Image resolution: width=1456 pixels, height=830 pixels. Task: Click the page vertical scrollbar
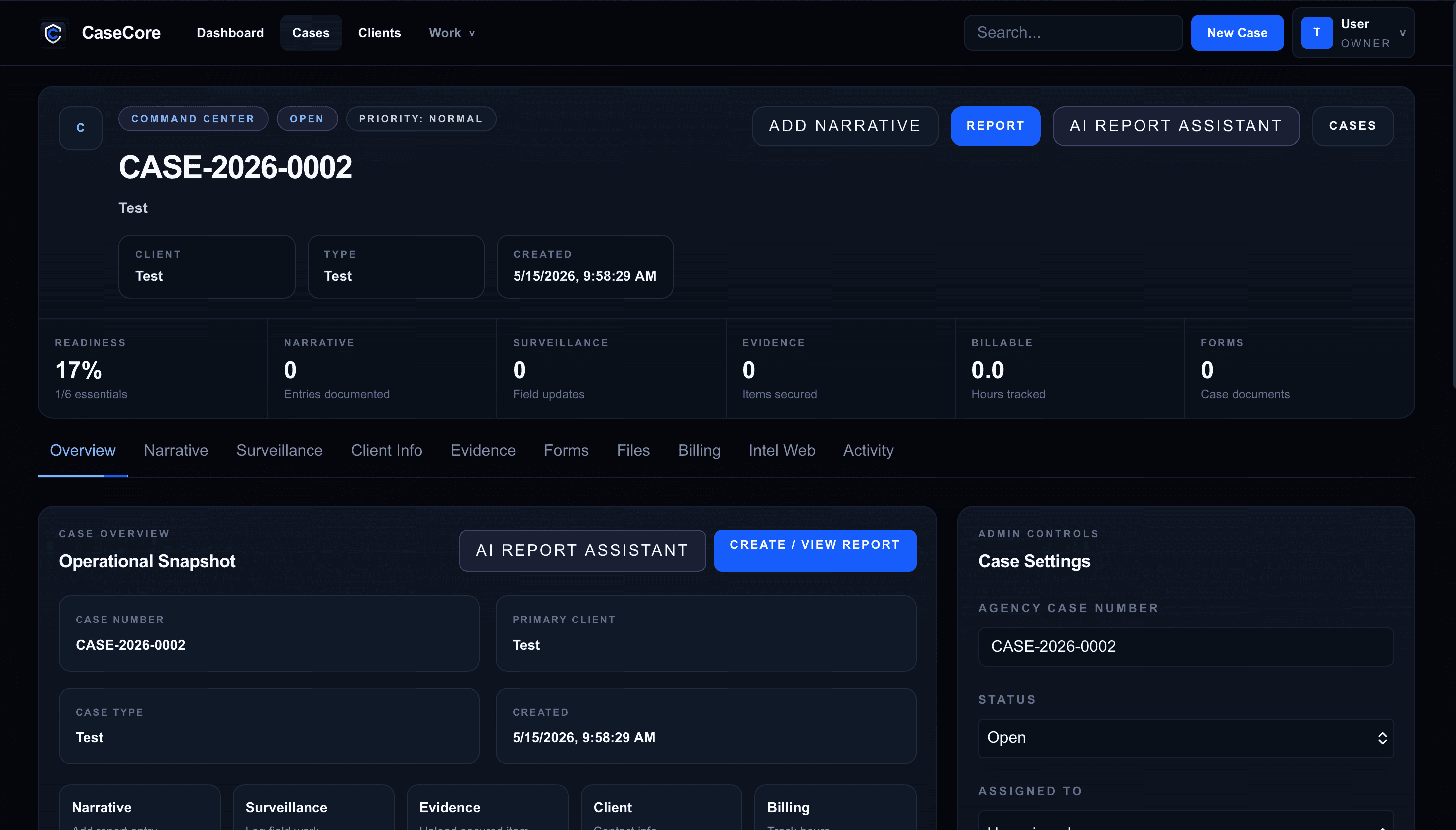point(1454,194)
